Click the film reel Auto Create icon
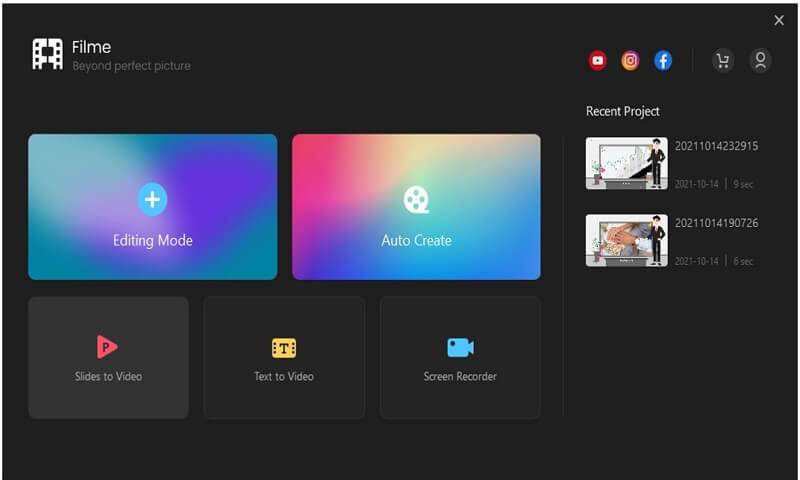800x480 pixels. (416, 199)
